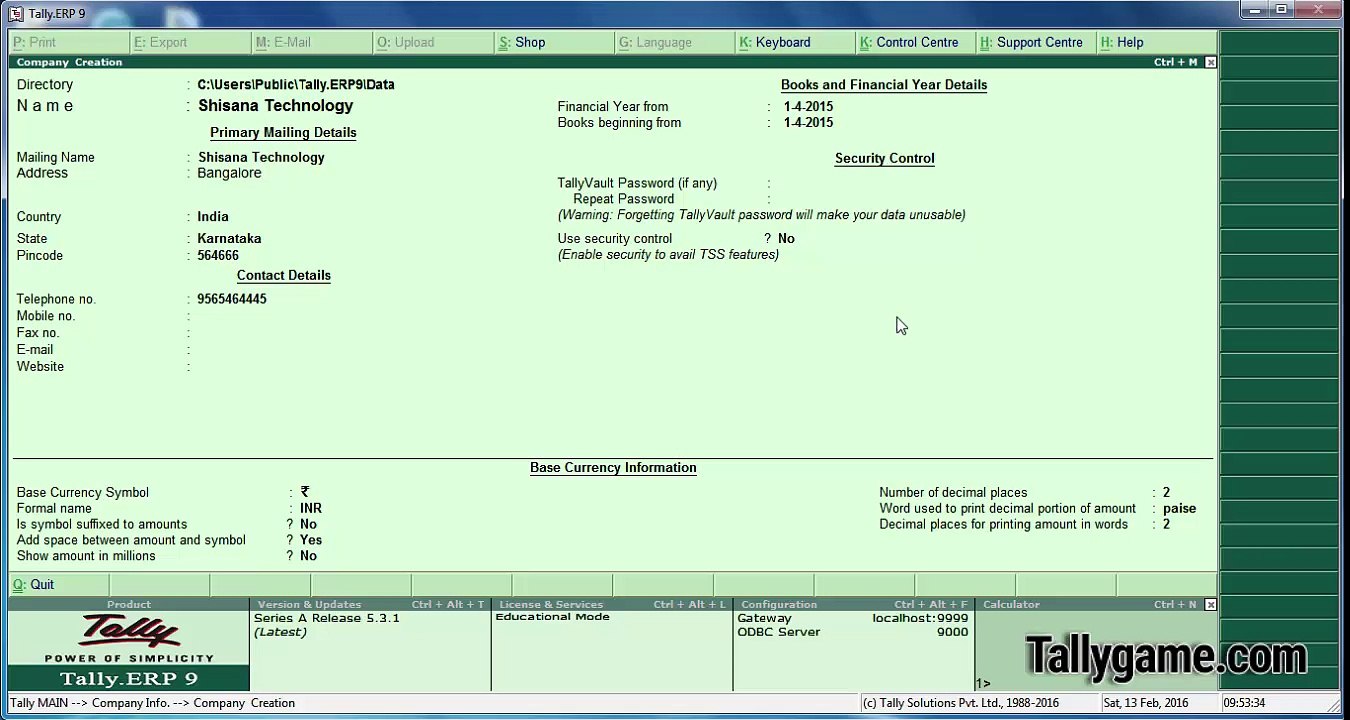
Task: Click the Mailing Name field
Action: [x=261, y=157]
